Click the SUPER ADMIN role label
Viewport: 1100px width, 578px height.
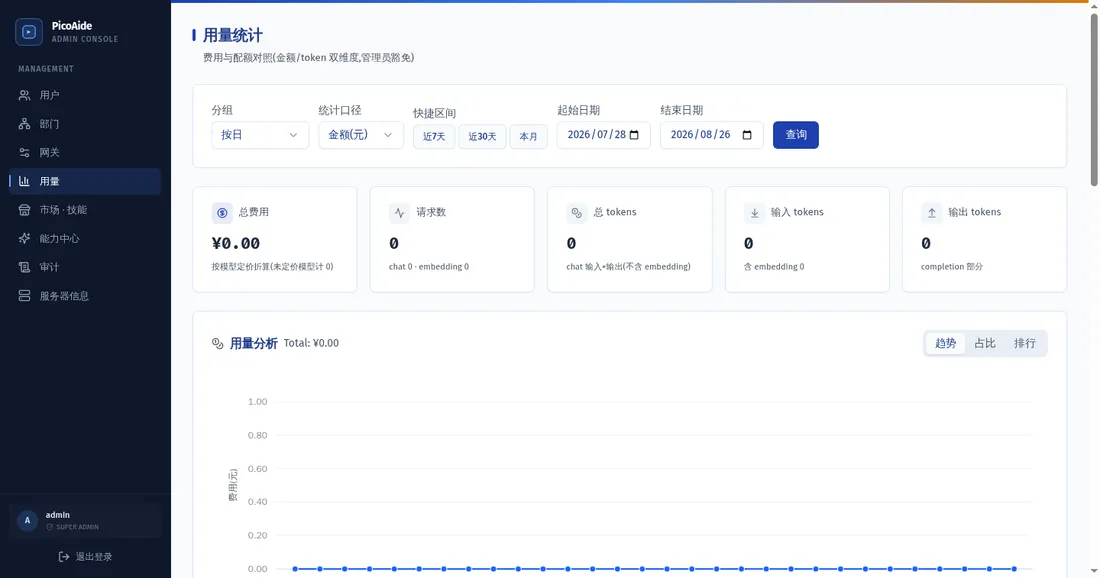tap(77, 527)
